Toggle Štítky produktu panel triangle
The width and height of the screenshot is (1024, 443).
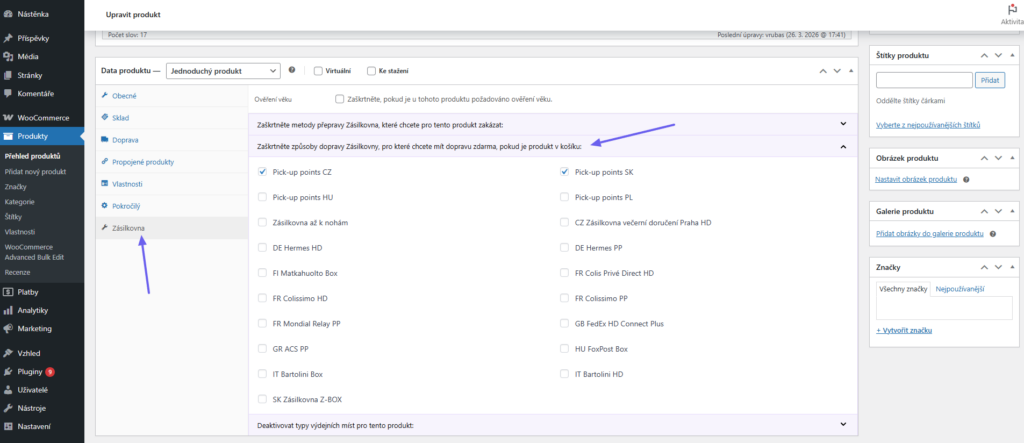(x=1012, y=56)
